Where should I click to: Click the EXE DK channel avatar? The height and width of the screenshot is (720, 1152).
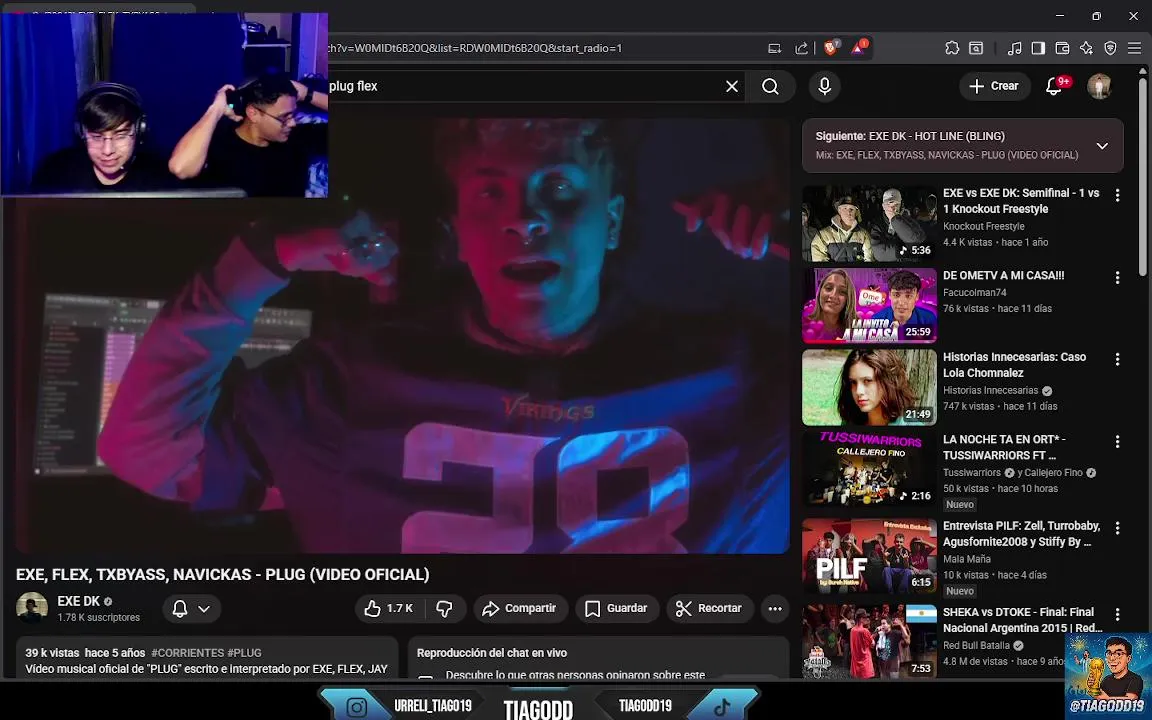click(32, 608)
